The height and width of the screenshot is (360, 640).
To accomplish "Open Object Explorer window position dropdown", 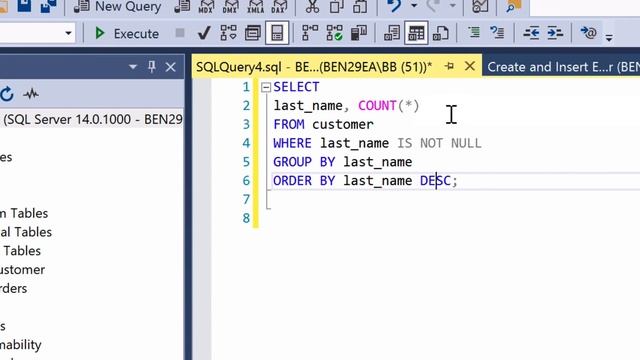I will (133, 67).
